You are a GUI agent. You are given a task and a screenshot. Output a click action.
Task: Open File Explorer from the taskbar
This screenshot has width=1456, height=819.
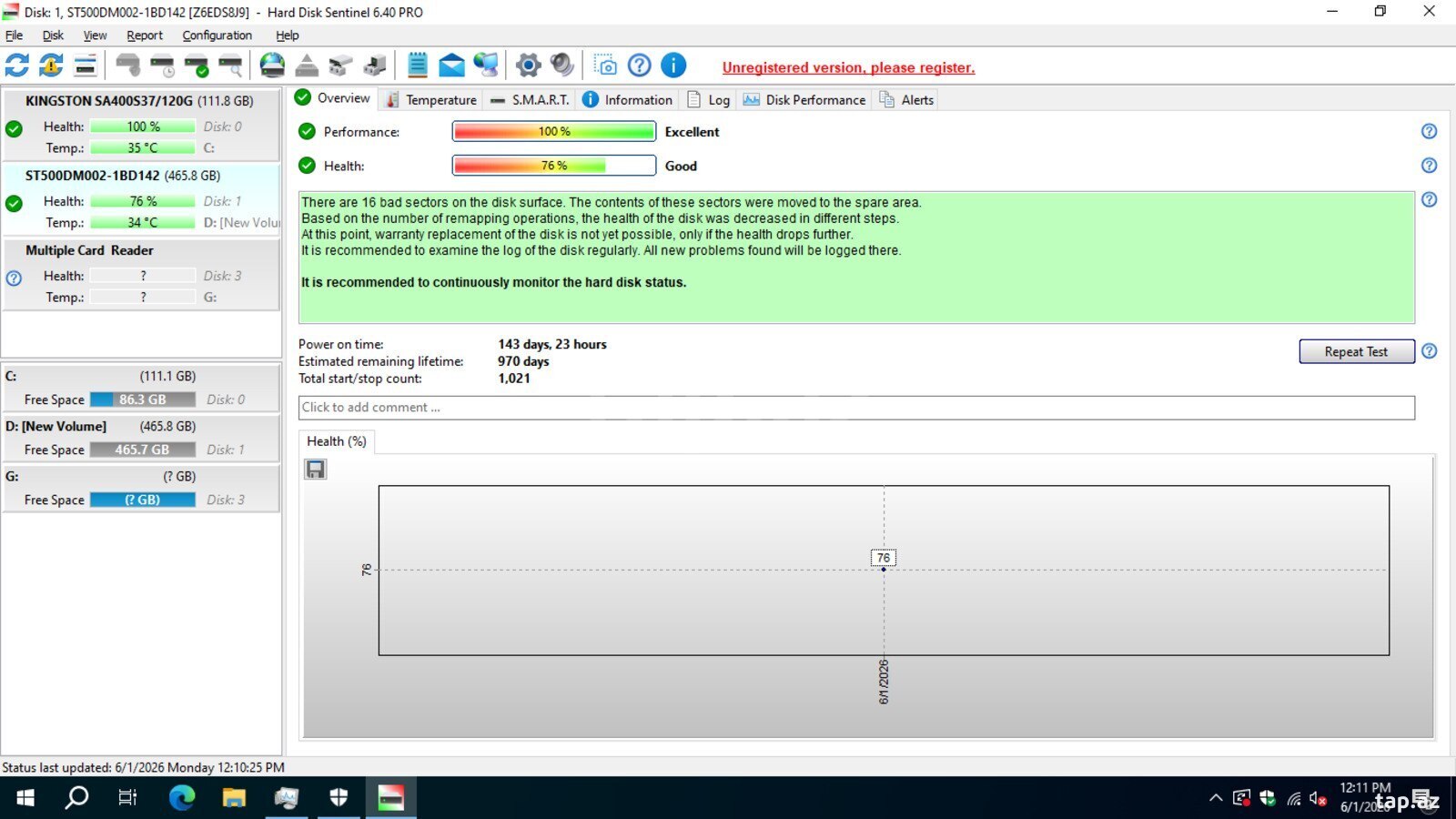234,798
